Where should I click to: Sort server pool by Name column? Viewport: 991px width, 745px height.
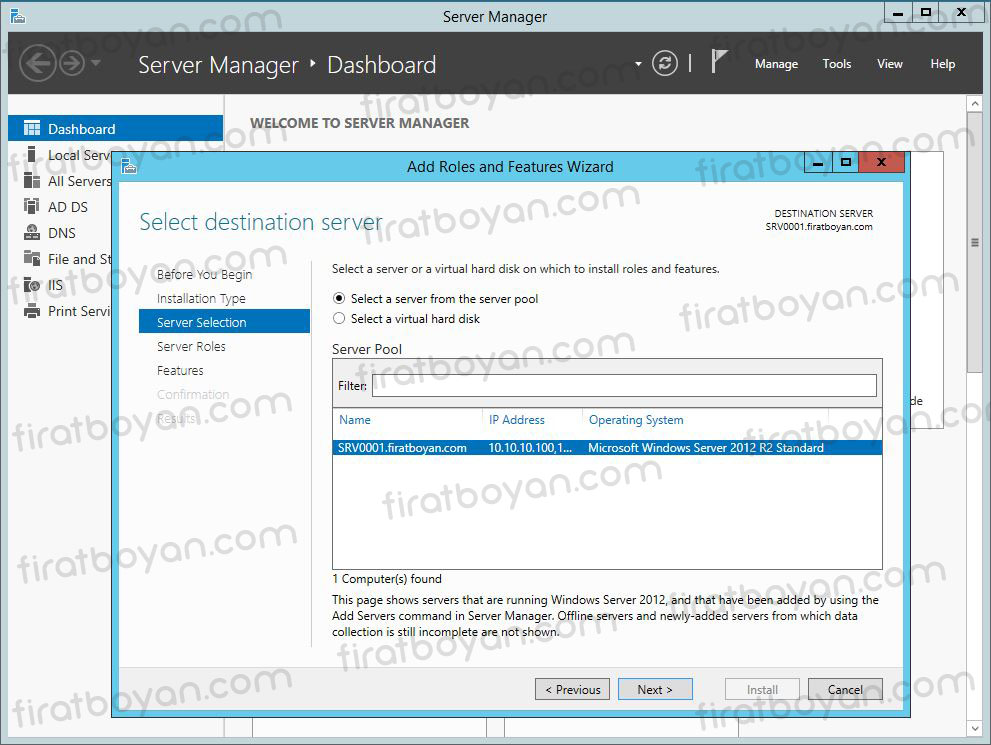(355, 420)
